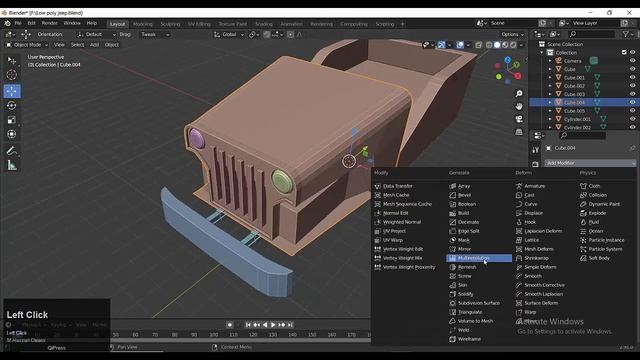Hide Cylinder.001 with its eye icon
Viewport: 640px width, 360px height.
(x=632, y=119)
